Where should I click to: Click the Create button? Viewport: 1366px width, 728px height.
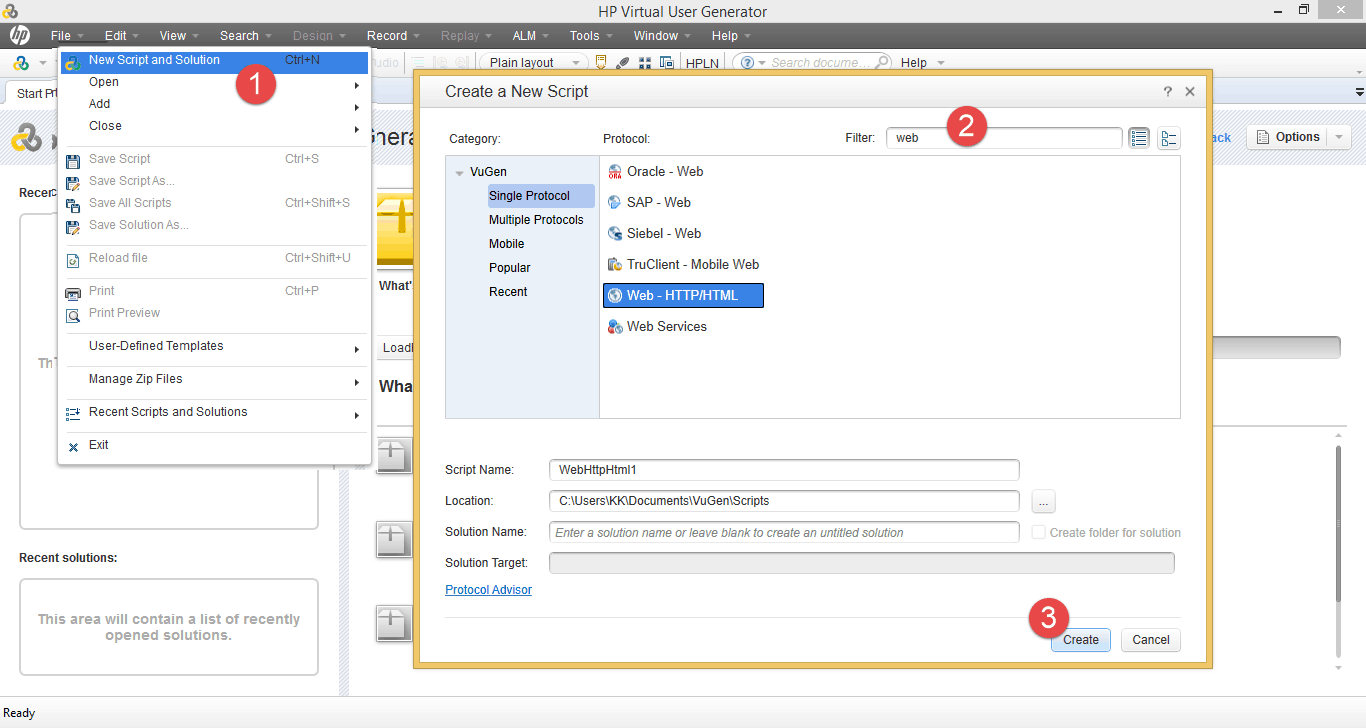(1081, 640)
